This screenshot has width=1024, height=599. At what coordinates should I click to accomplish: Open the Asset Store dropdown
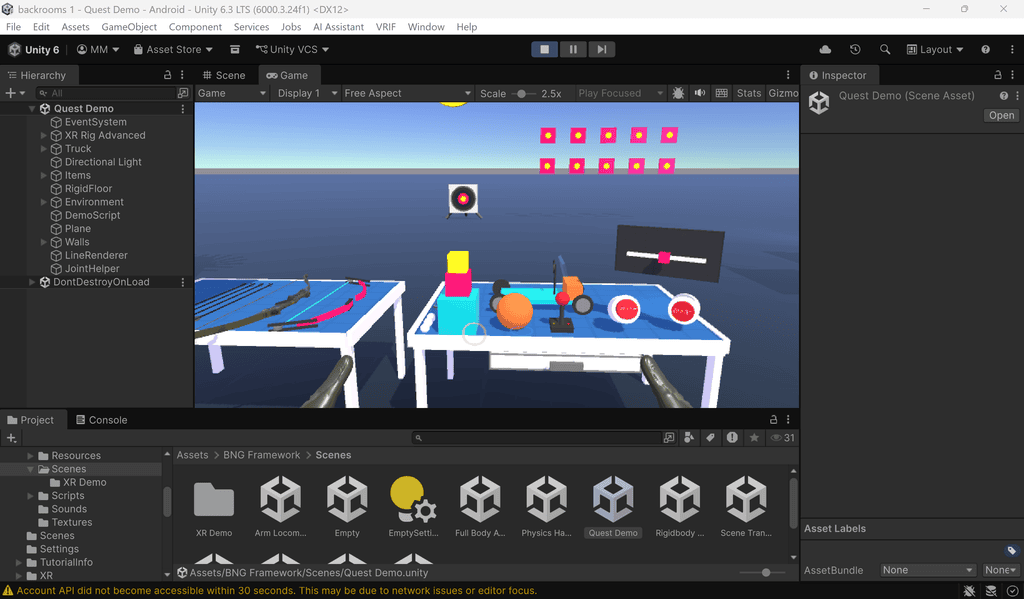[173, 50]
